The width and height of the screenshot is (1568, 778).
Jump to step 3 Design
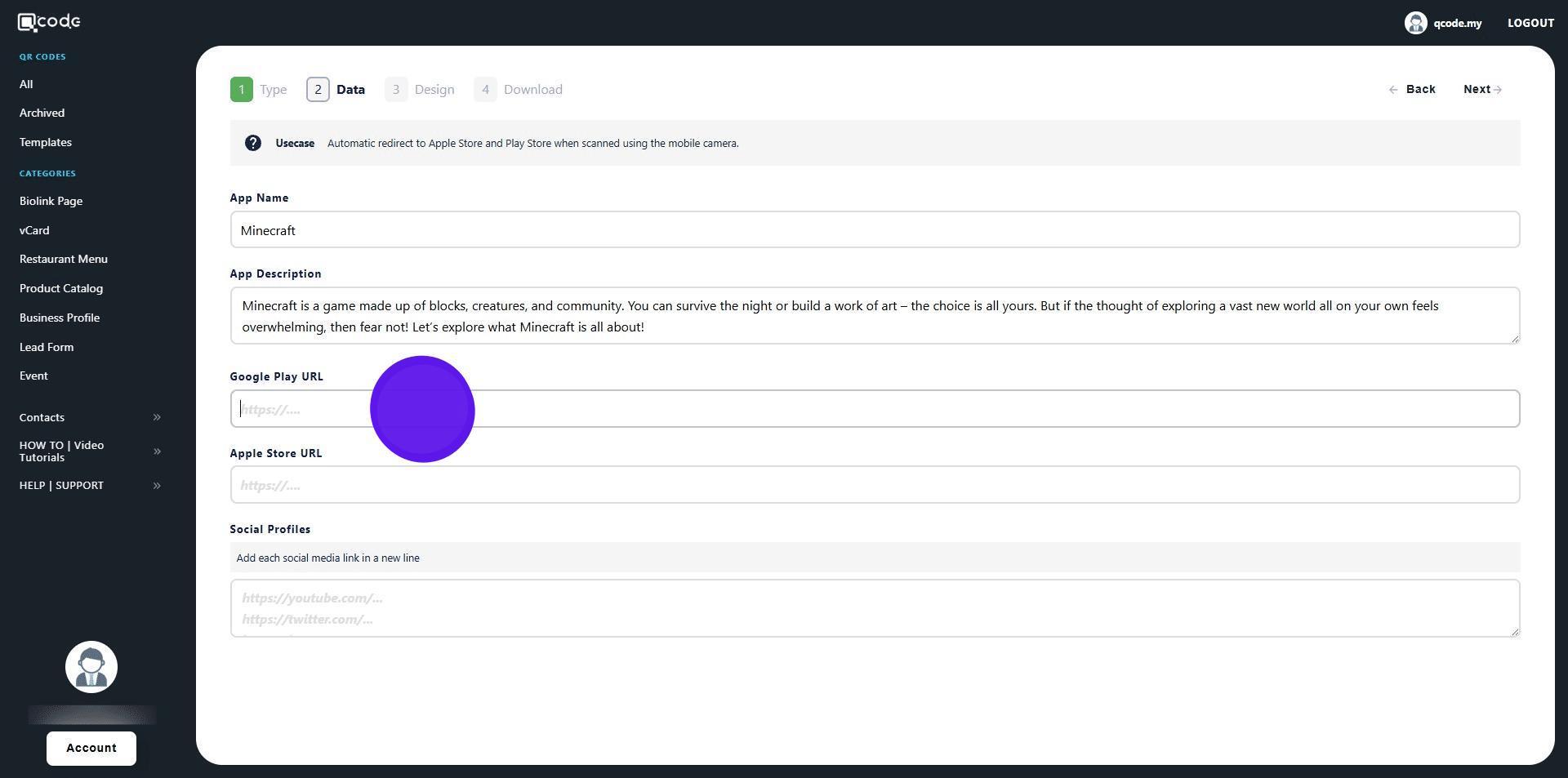coord(420,90)
